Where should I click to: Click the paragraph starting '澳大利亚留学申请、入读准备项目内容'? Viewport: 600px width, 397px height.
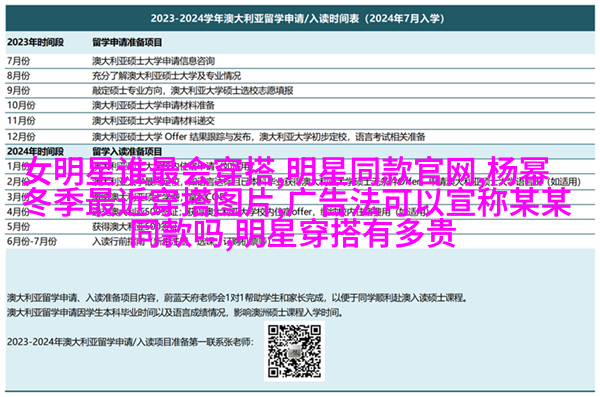pyautogui.click(x=237, y=297)
